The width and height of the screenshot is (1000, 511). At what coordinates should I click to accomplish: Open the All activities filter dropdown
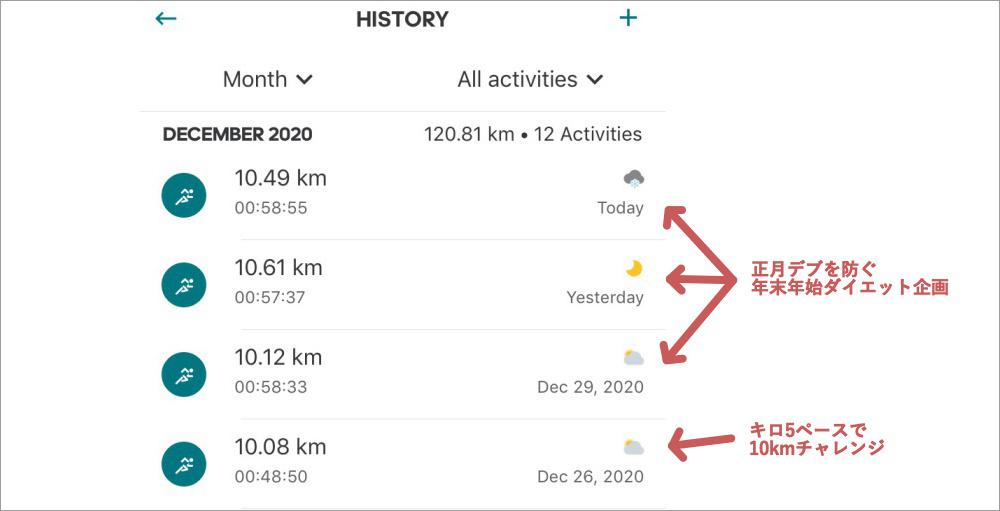pyautogui.click(x=530, y=80)
